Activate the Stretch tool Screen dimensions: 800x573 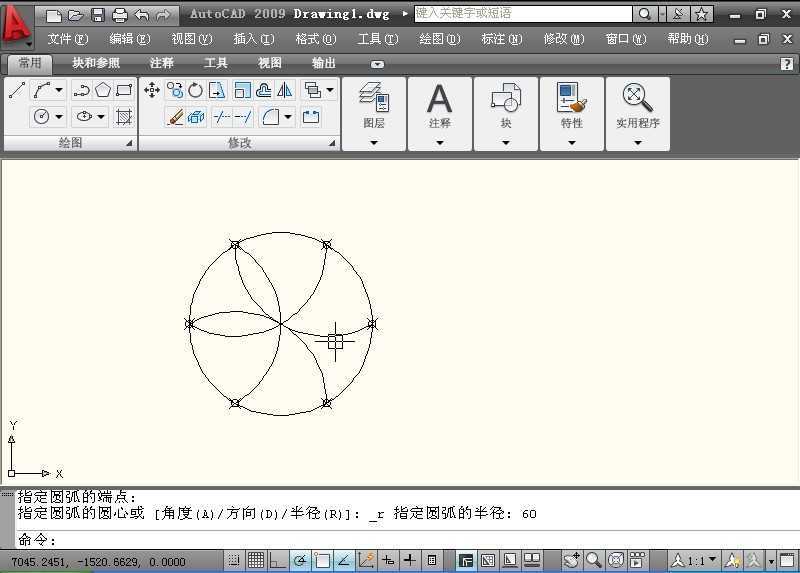218,91
